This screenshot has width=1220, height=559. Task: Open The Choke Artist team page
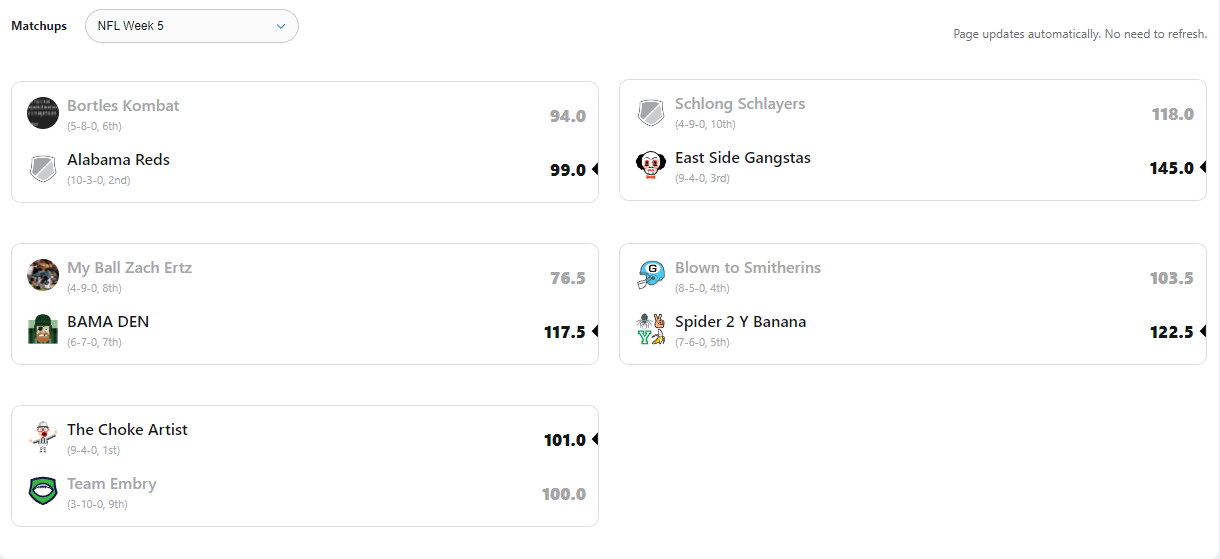pyautogui.click(x=127, y=430)
